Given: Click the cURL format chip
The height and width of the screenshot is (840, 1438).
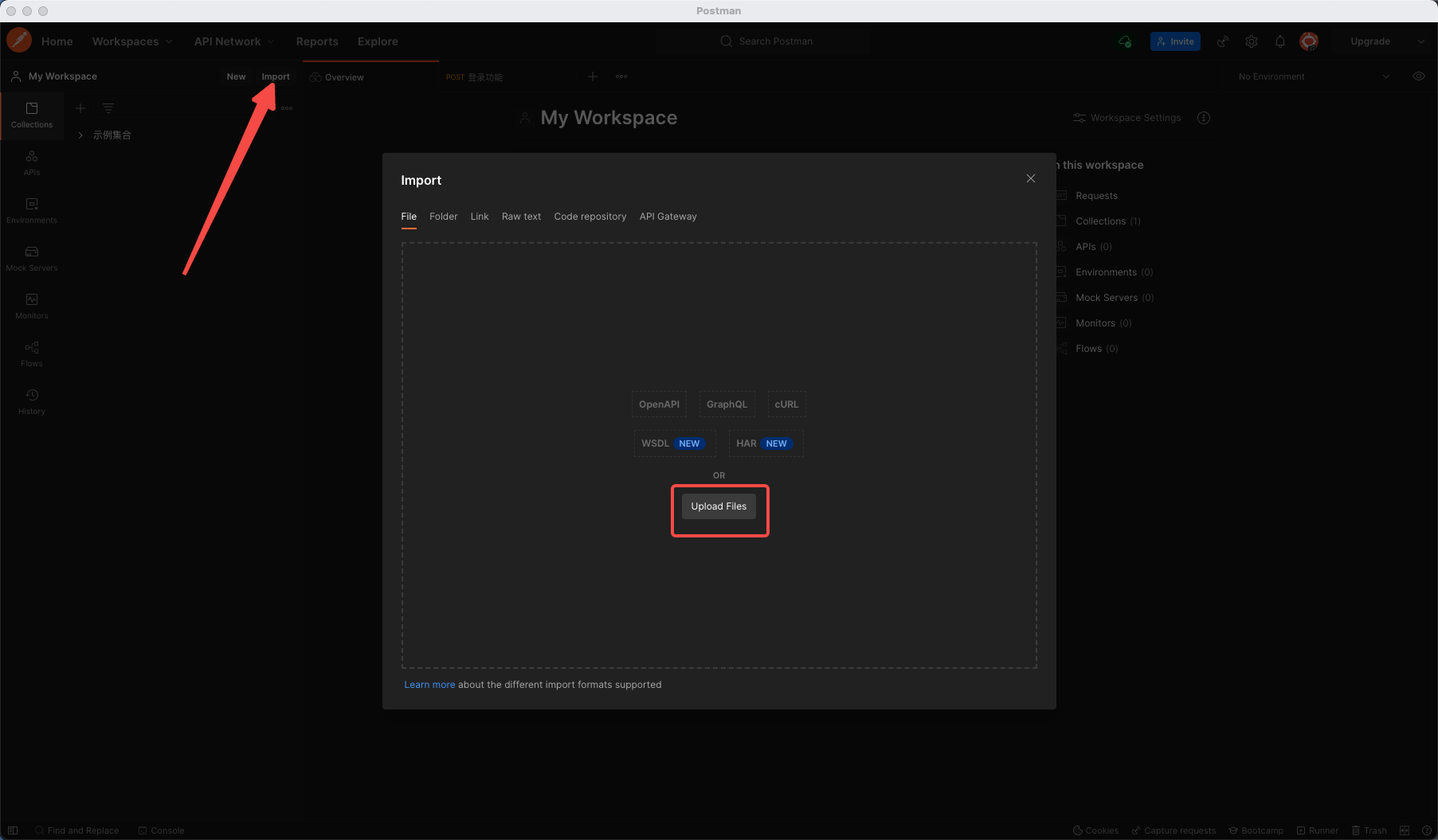Looking at the screenshot, I should [x=786, y=404].
